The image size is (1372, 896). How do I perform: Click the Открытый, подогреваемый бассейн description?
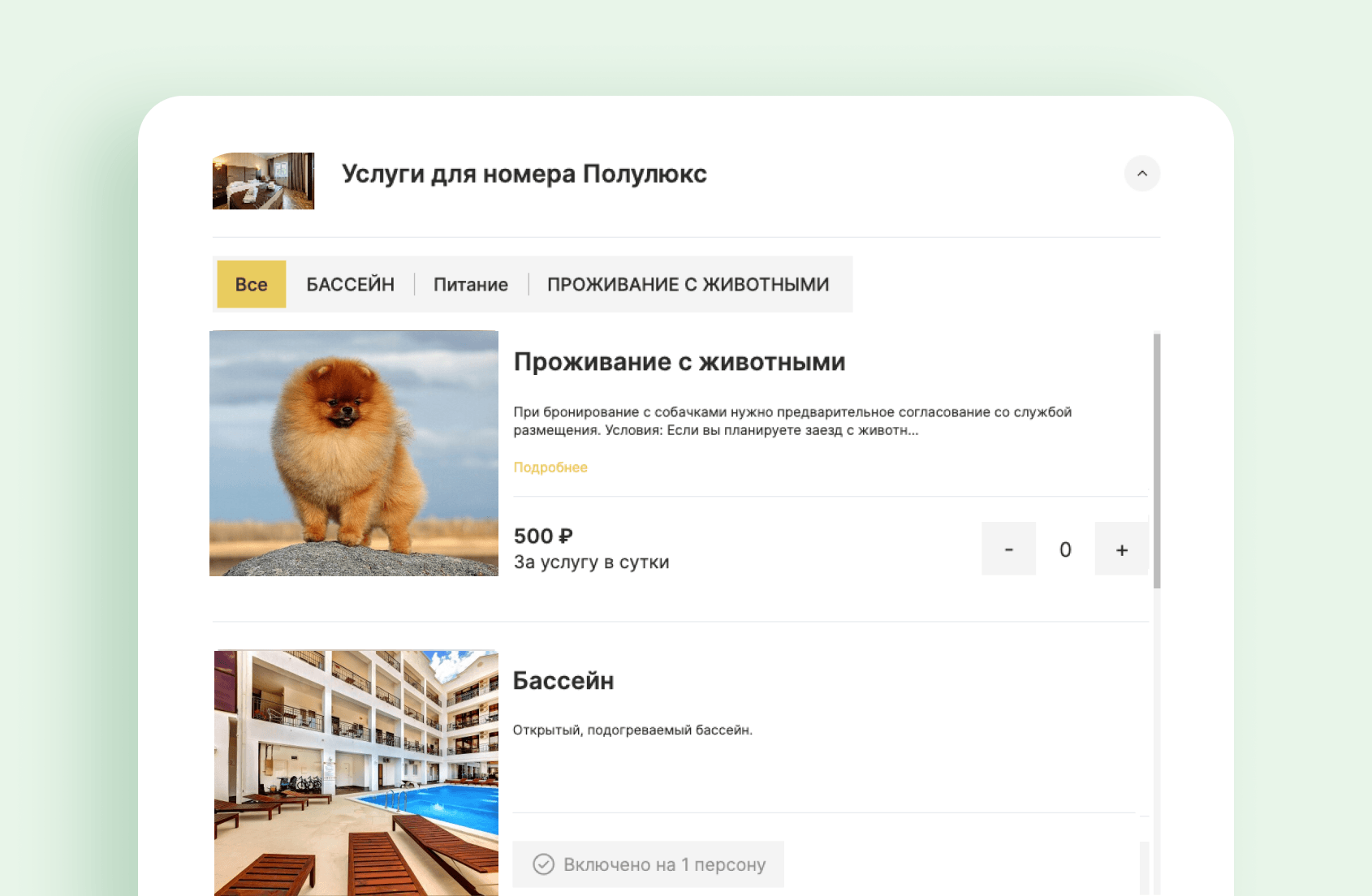point(632,730)
